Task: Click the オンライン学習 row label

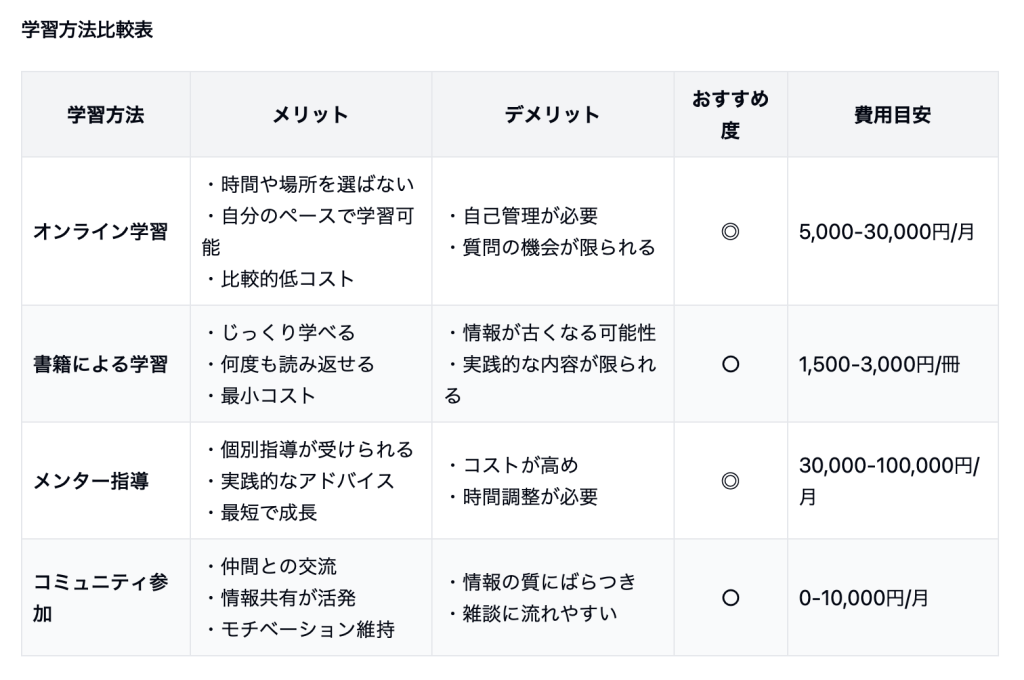Action: point(100,232)
